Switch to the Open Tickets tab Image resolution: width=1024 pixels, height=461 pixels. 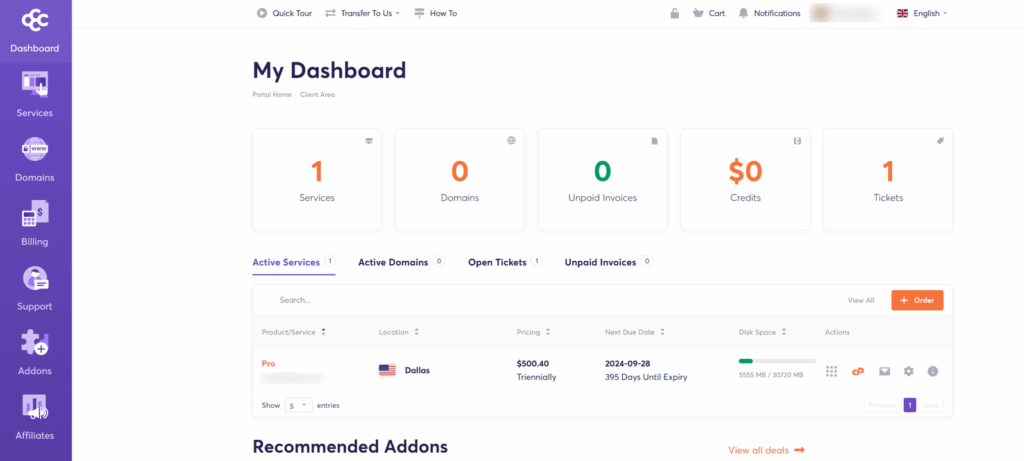[x=497, y=262]
